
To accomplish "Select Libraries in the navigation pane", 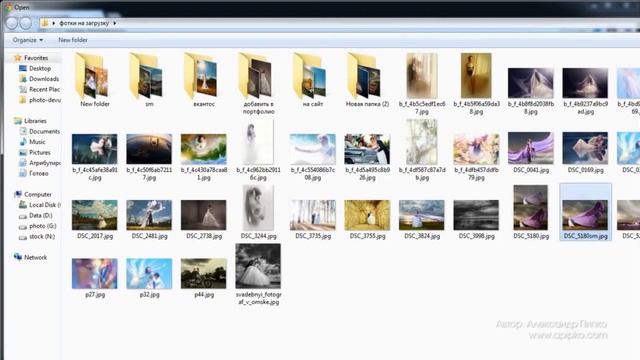I will pos(35,121).
